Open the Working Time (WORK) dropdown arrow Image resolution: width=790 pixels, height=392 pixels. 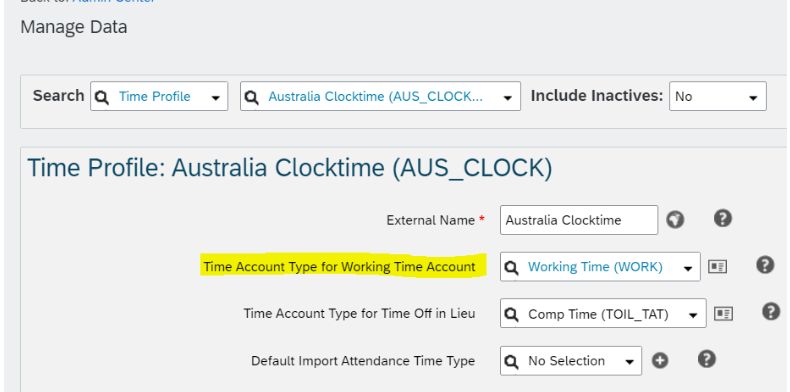pos(688,269)
